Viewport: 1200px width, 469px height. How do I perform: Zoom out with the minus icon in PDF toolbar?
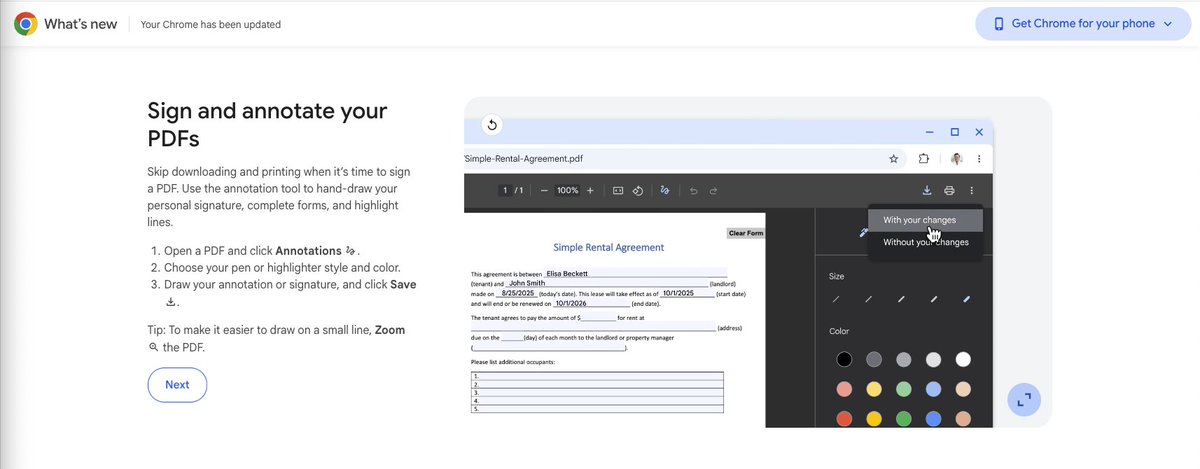pos(544,190)
